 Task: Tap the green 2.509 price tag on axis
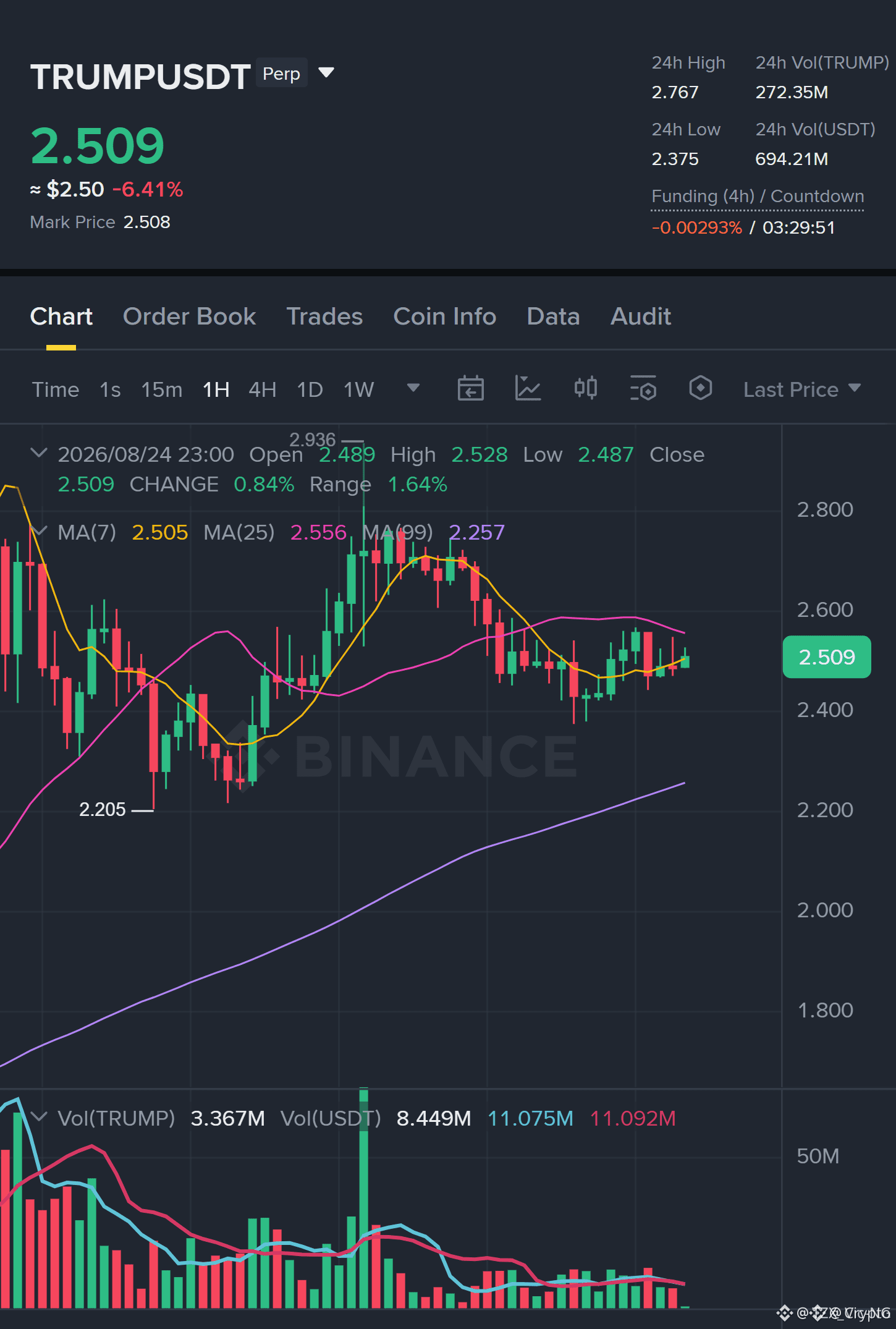[x=827, y=657]
